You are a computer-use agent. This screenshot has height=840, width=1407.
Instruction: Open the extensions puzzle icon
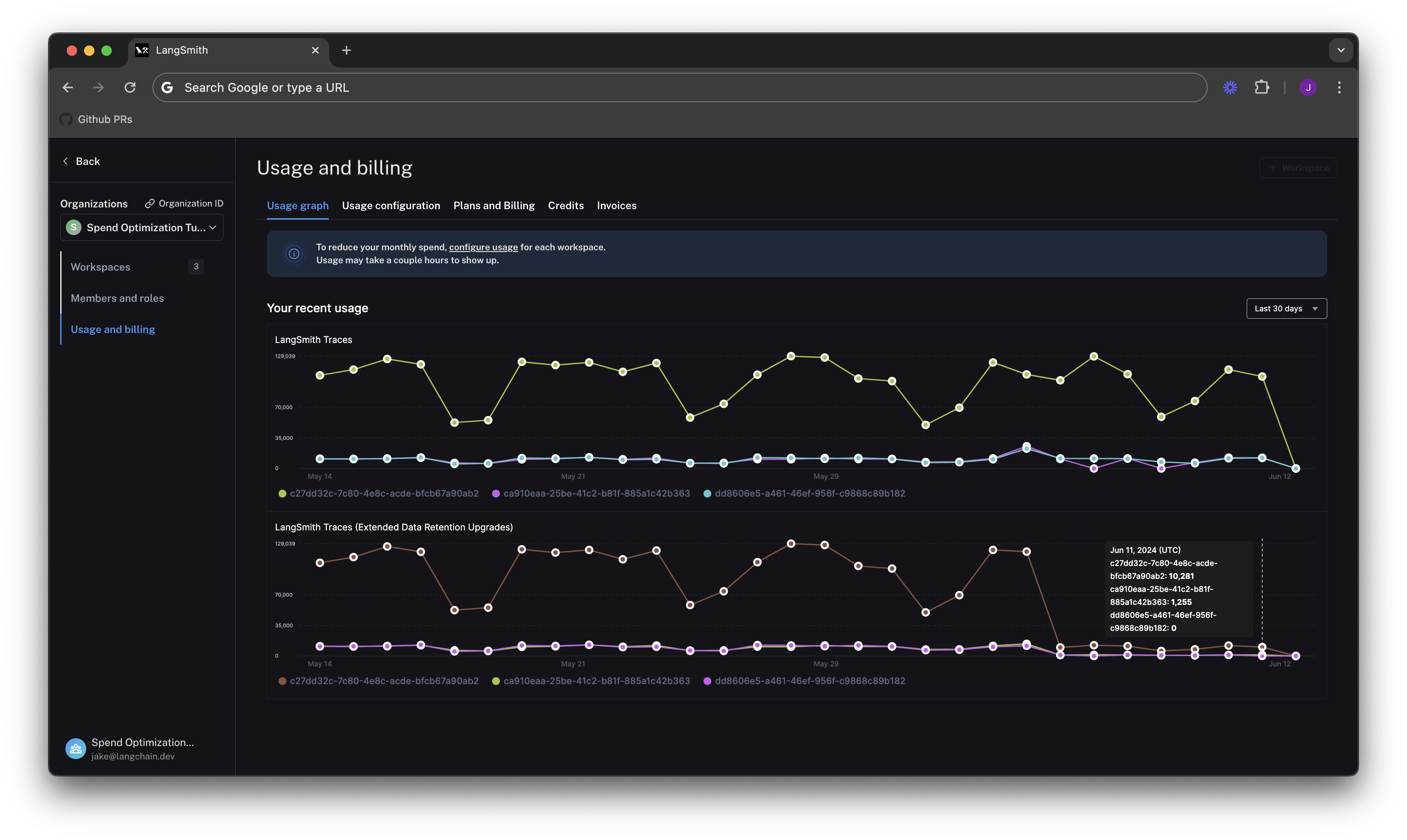[x=1261, y=87]
